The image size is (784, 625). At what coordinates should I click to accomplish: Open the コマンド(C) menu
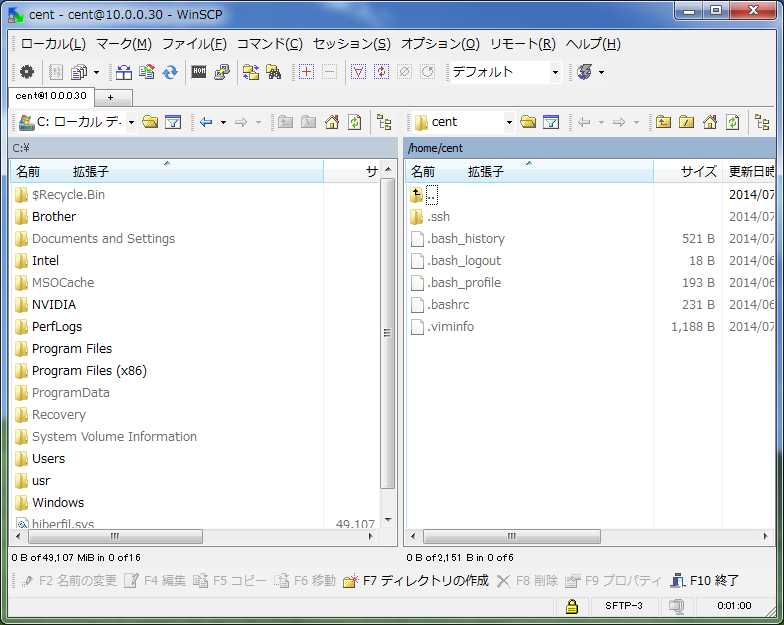(x=270, y=44)
